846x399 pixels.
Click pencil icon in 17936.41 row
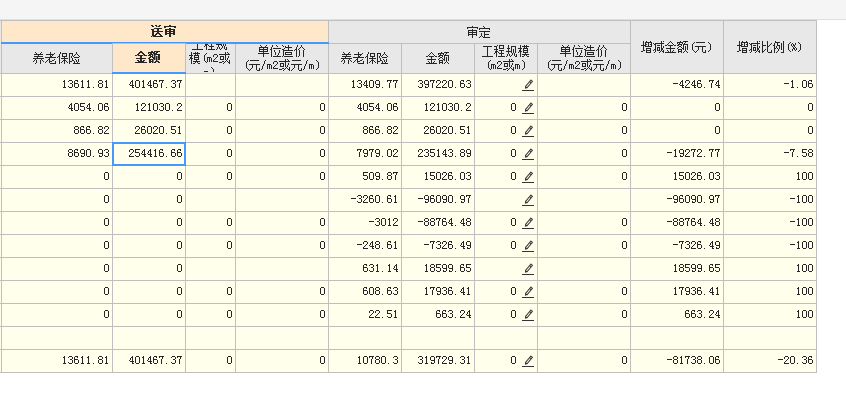click(528, 292)
